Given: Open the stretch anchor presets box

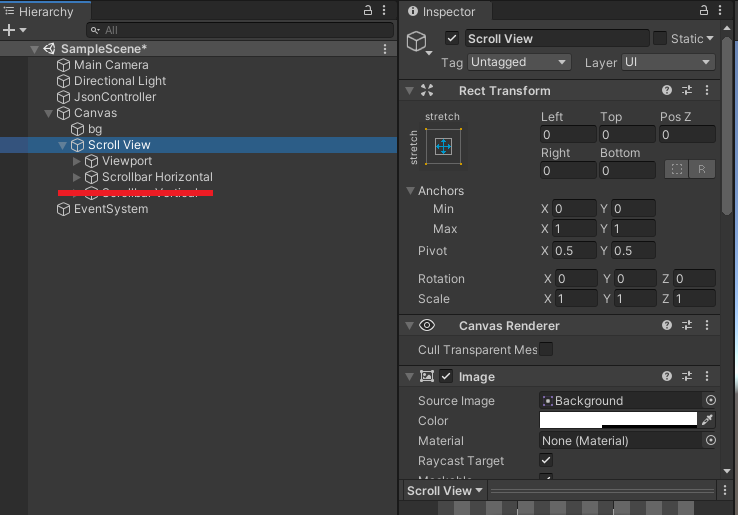Looking at the screenshot, I should pyautogui.click(x=443, y=146).
